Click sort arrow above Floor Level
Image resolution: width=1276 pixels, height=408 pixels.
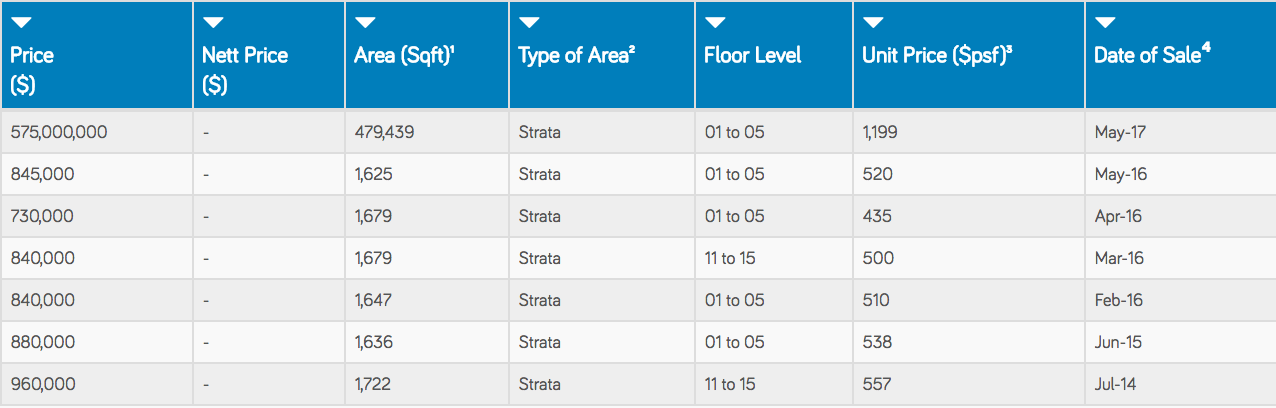[x=715, y=23]
